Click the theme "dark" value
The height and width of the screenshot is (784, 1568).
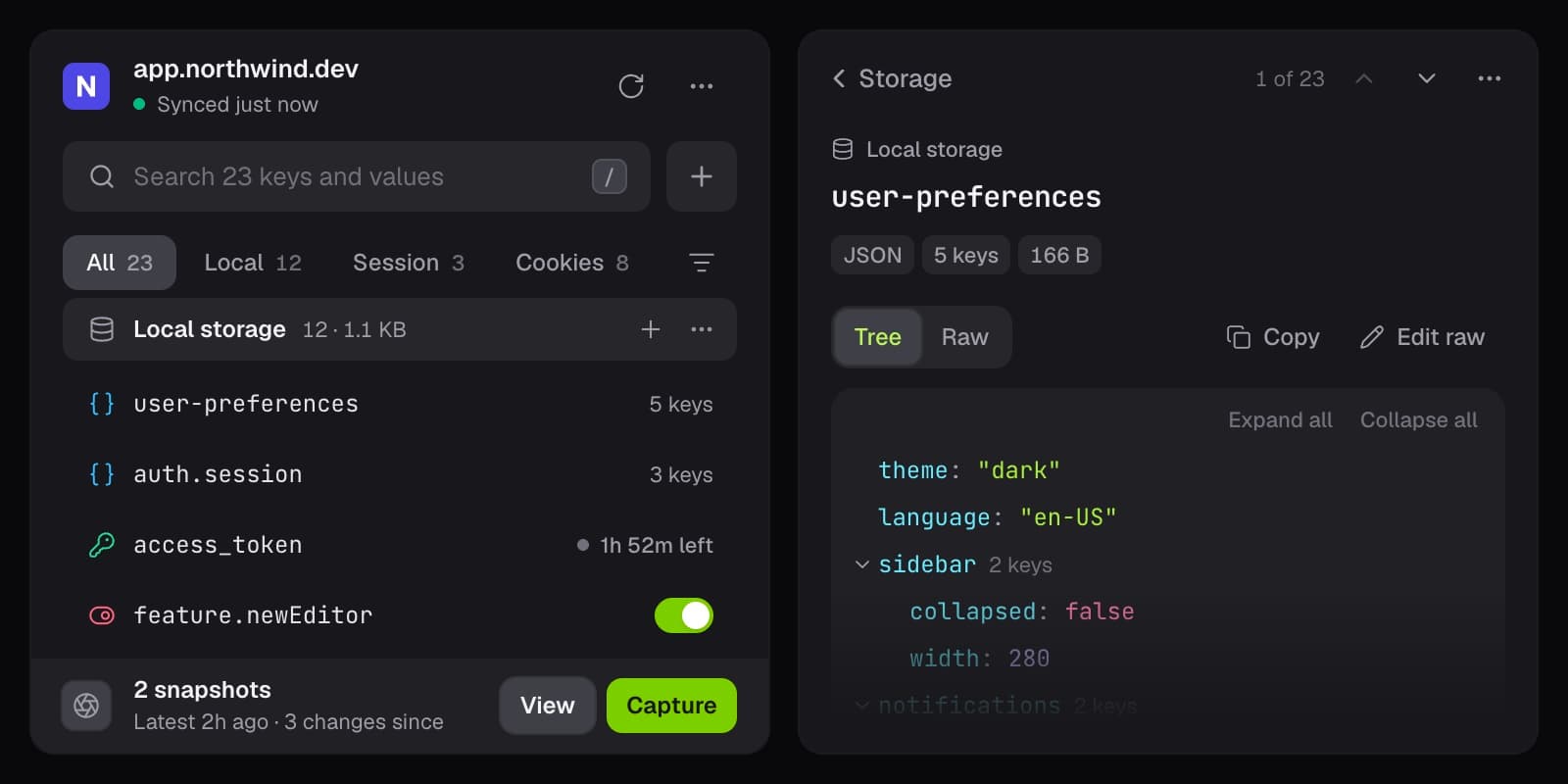[x=1019, y=470]
